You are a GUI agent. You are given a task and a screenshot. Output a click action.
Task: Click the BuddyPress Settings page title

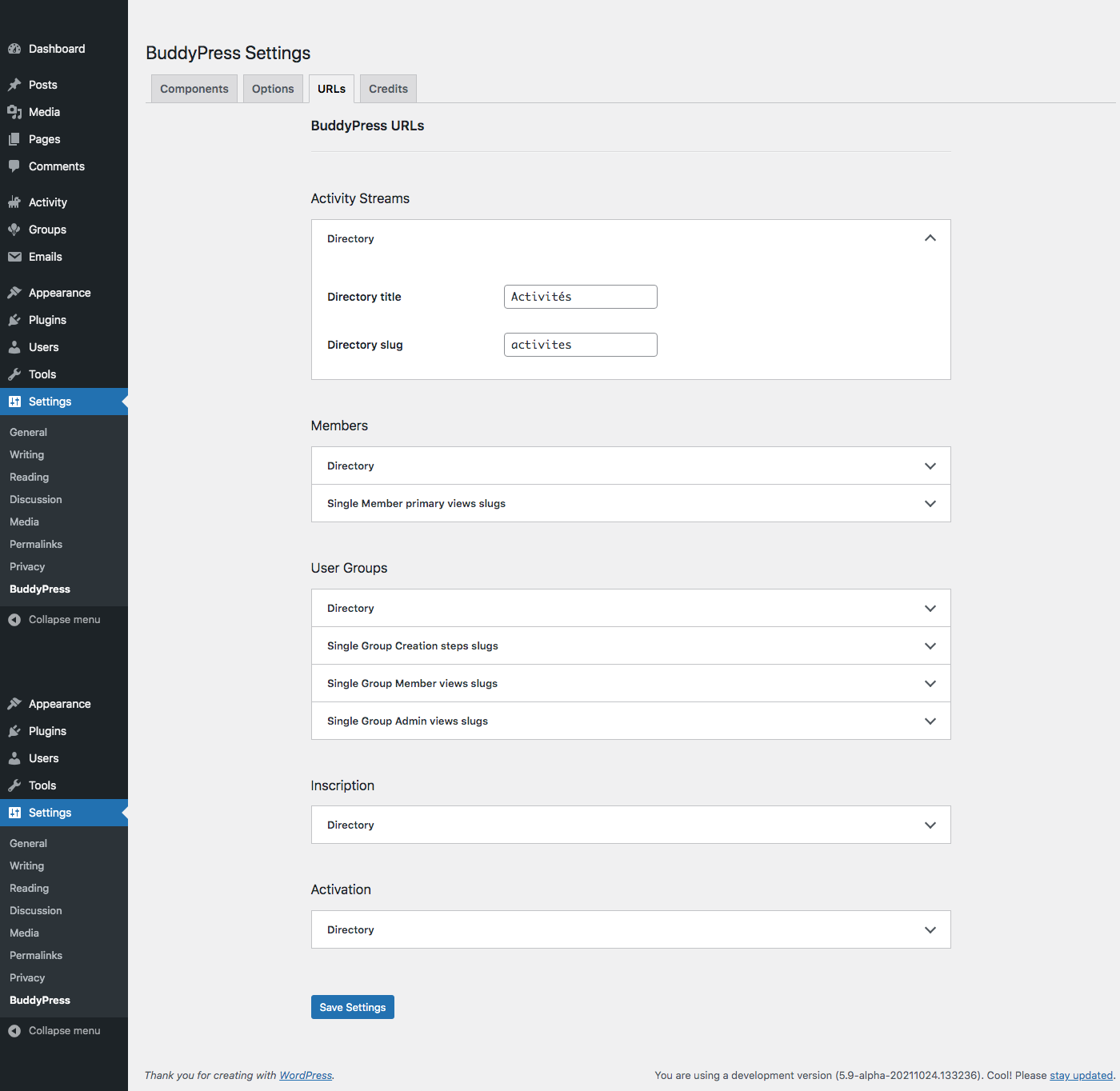pyautogui.click(x=228, y=53)
